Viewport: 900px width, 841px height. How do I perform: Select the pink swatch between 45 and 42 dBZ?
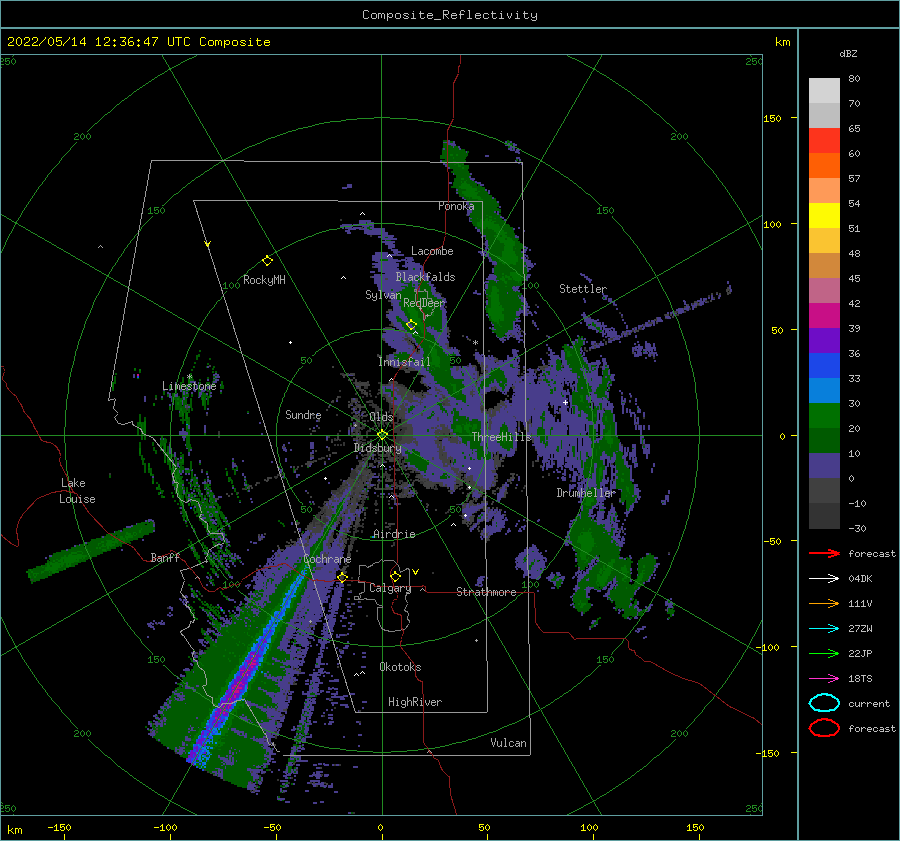pos(824,291)
